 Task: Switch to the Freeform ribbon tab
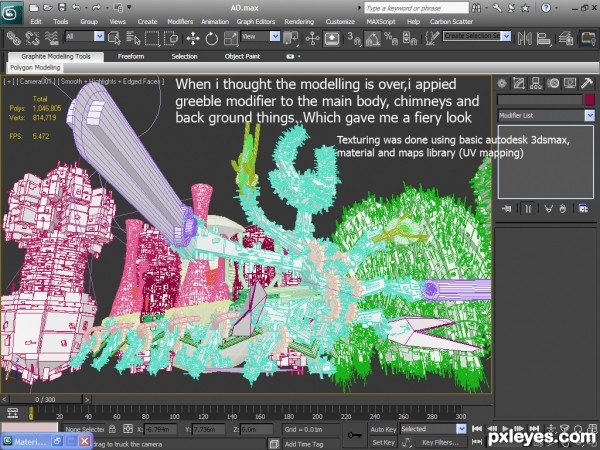(x=131, y=57)
